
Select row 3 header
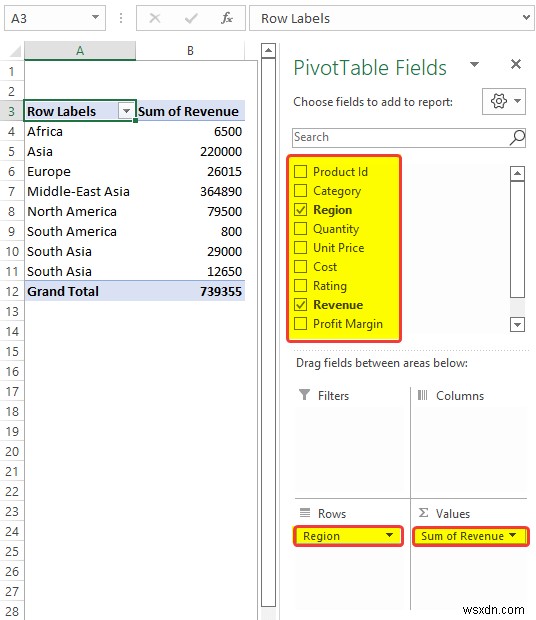[x=12, y=111]
